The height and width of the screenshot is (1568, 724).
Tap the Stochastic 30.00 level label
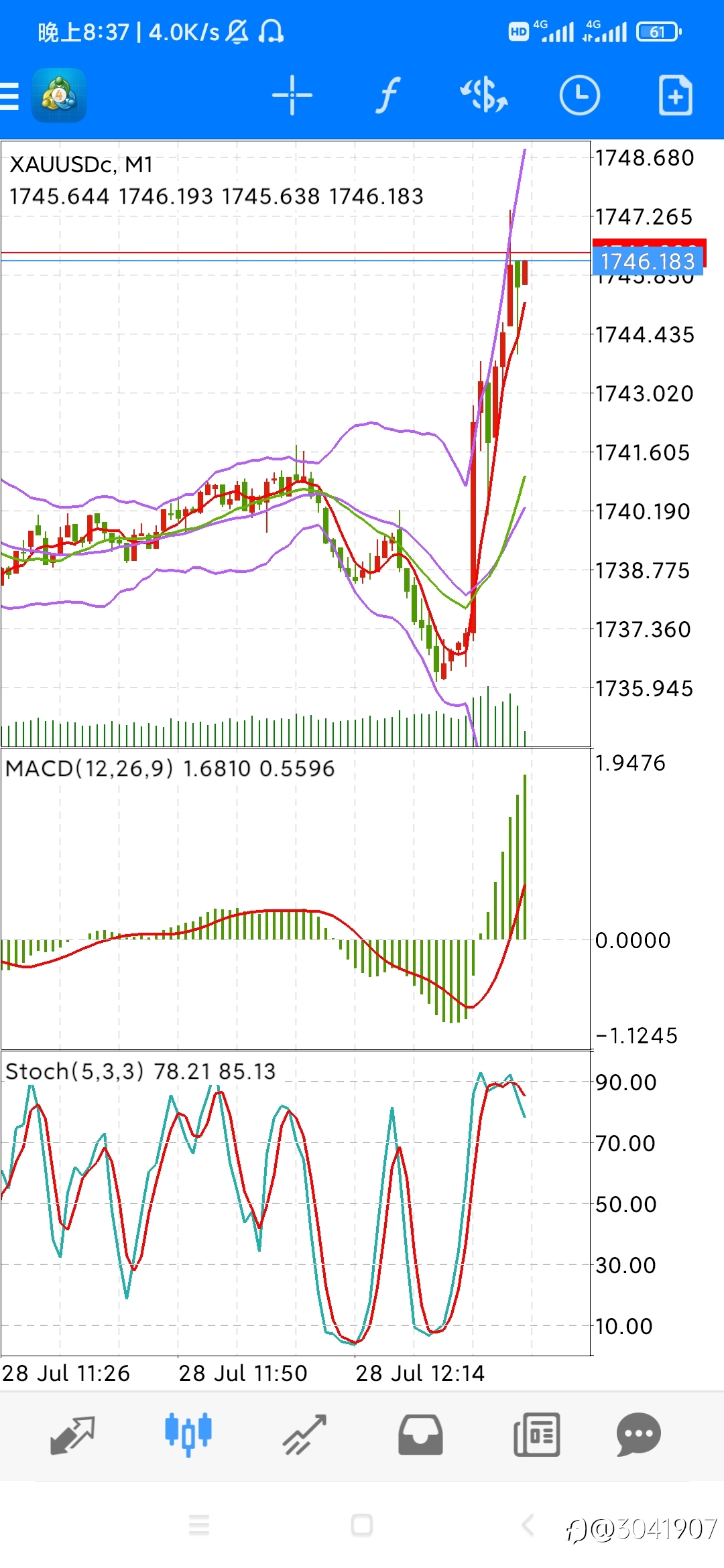click(625, 1265)
